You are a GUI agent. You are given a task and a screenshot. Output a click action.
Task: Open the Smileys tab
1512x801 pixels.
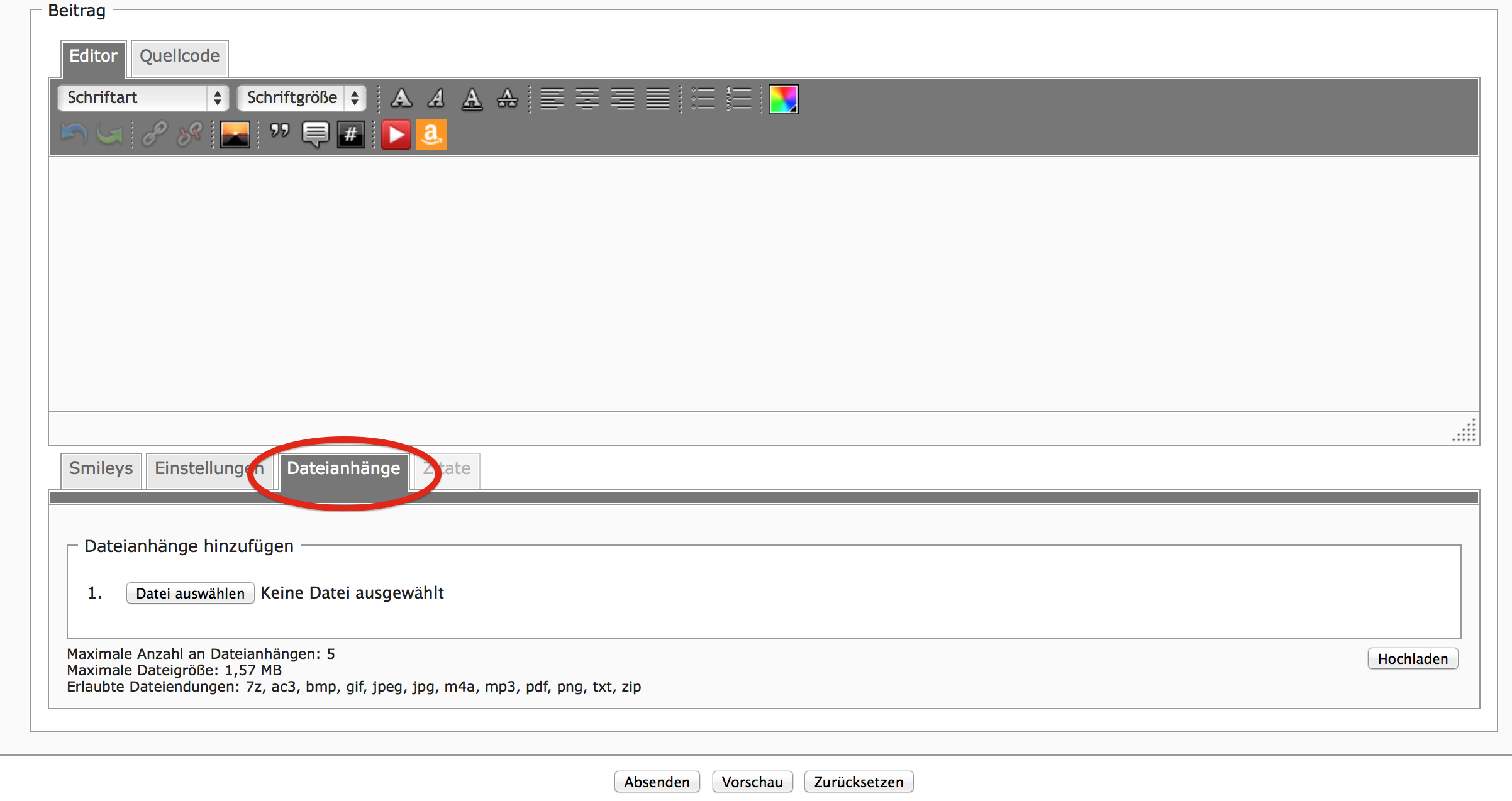click(x=101, y=469)
